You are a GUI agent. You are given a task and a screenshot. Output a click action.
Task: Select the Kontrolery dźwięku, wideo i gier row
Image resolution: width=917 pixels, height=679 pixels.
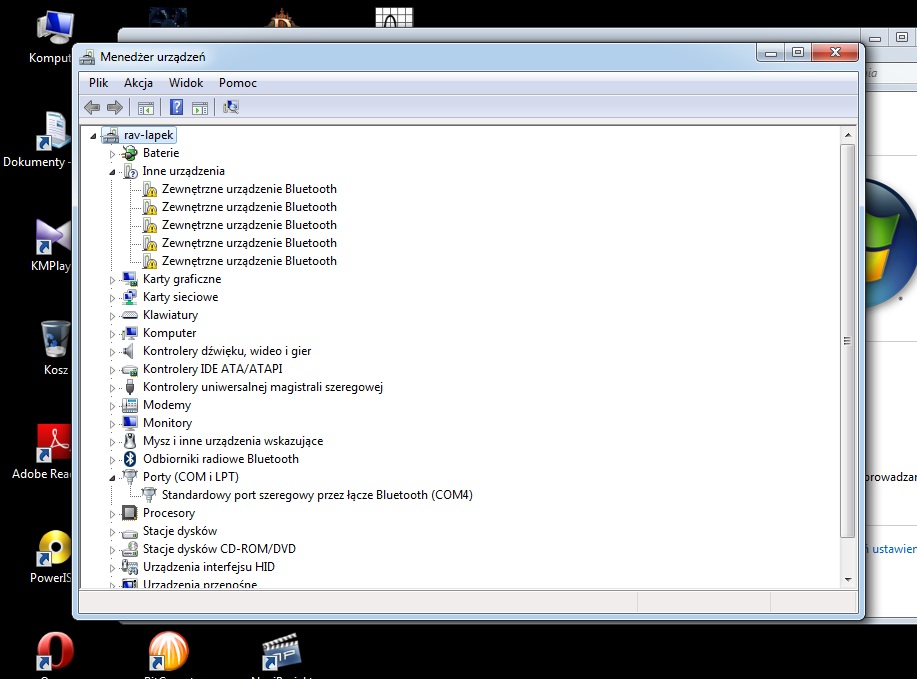[227, 351]
